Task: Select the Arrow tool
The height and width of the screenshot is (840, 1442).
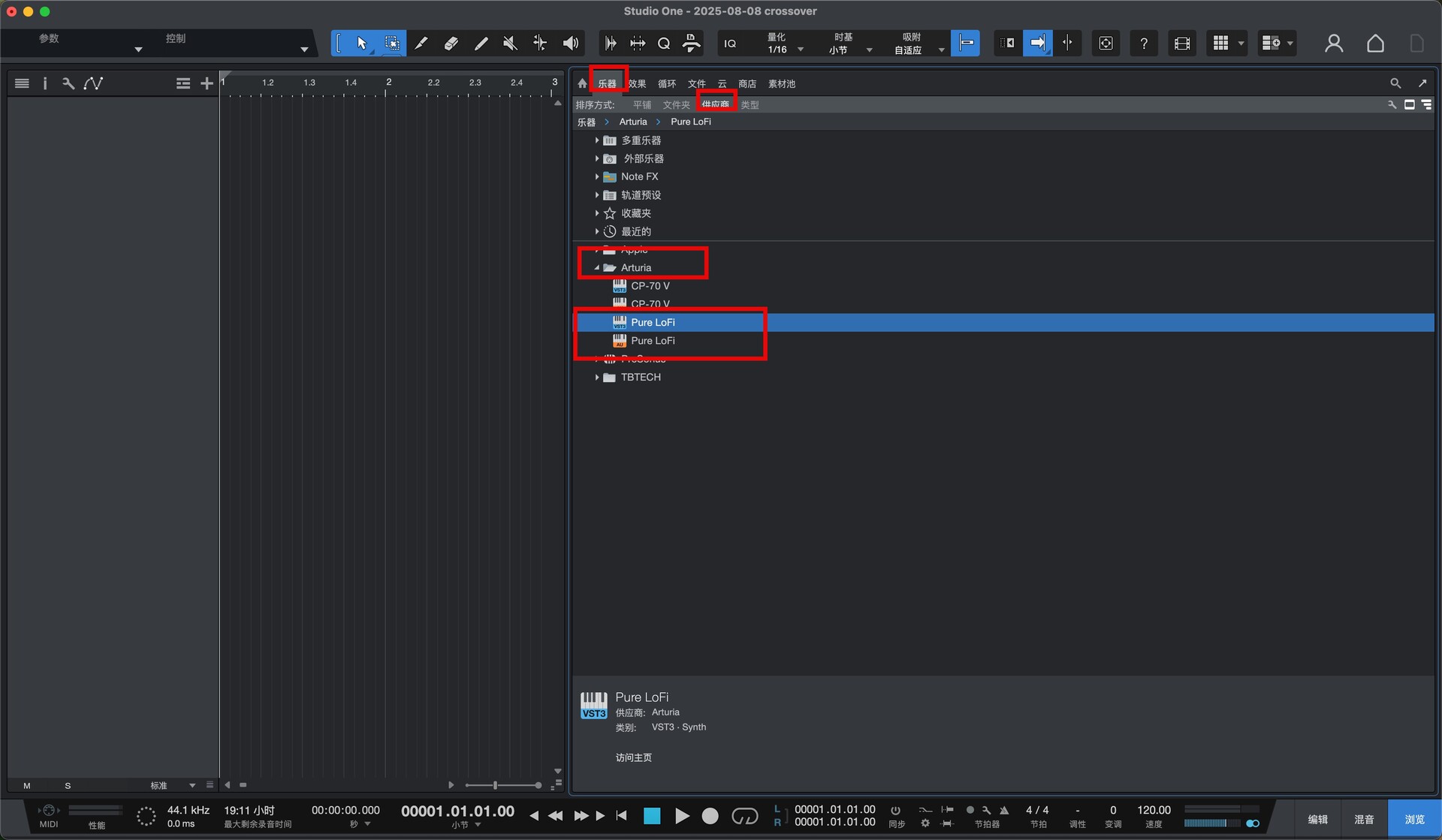Action: point(362,44)
